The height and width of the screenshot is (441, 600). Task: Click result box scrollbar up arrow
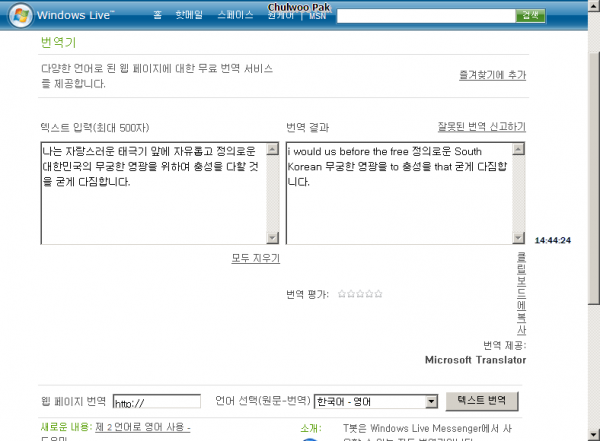pyautogui.click(x=518, y=149)
